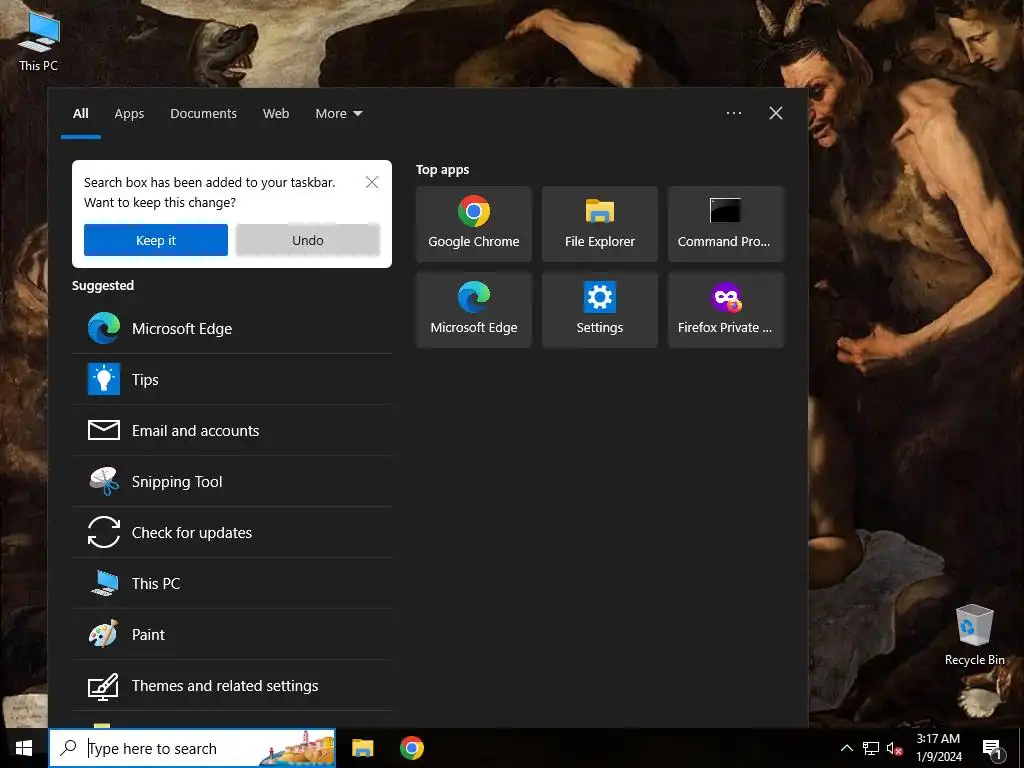This screenshot has height=768, width=1024.
Task: Launch Snipping Tool from suggestions
Action: pos(232,481)
